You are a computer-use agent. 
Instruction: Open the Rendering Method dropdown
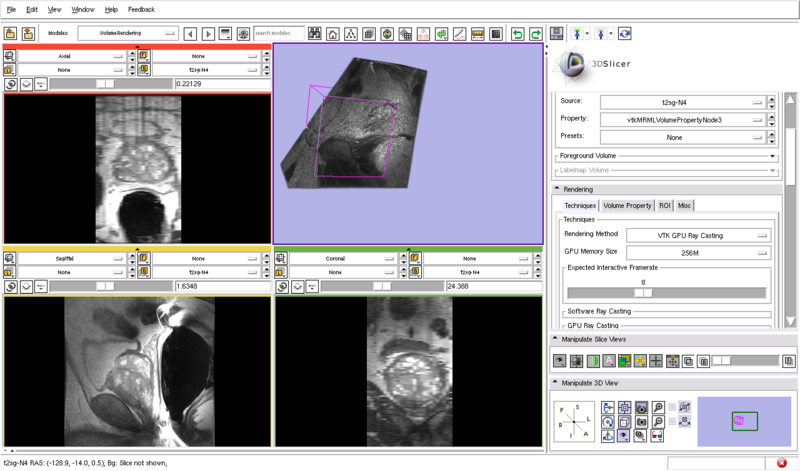[x=698, y=235]
